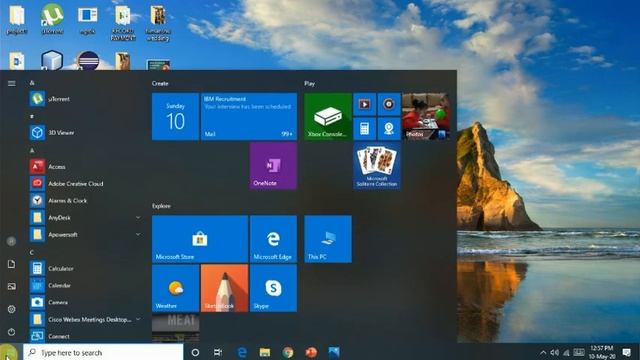Image resolution: width=640 pixels, height=360 pixels.
Task: Open the Groove Music small tile
Action: 389,104
